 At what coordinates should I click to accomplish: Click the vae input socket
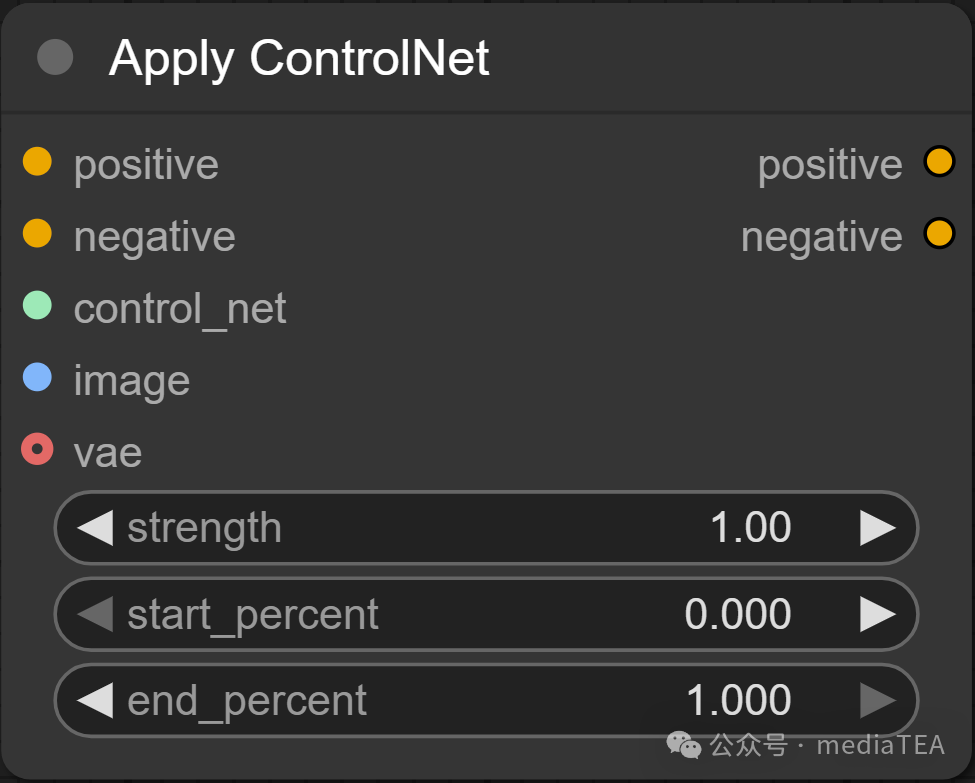[x=37, y=449]
